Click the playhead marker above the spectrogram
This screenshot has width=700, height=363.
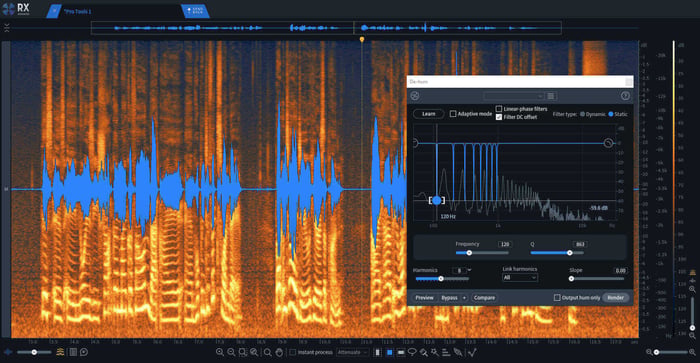pyautogui.click(x=362, y=40)
